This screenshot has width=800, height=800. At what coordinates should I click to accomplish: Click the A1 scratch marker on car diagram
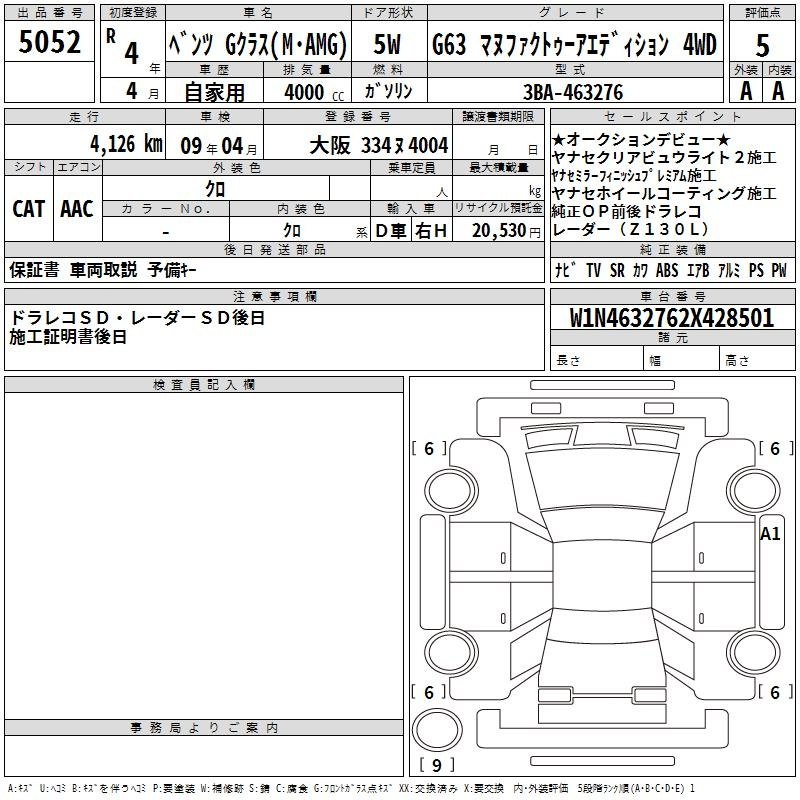click(770, 533)
